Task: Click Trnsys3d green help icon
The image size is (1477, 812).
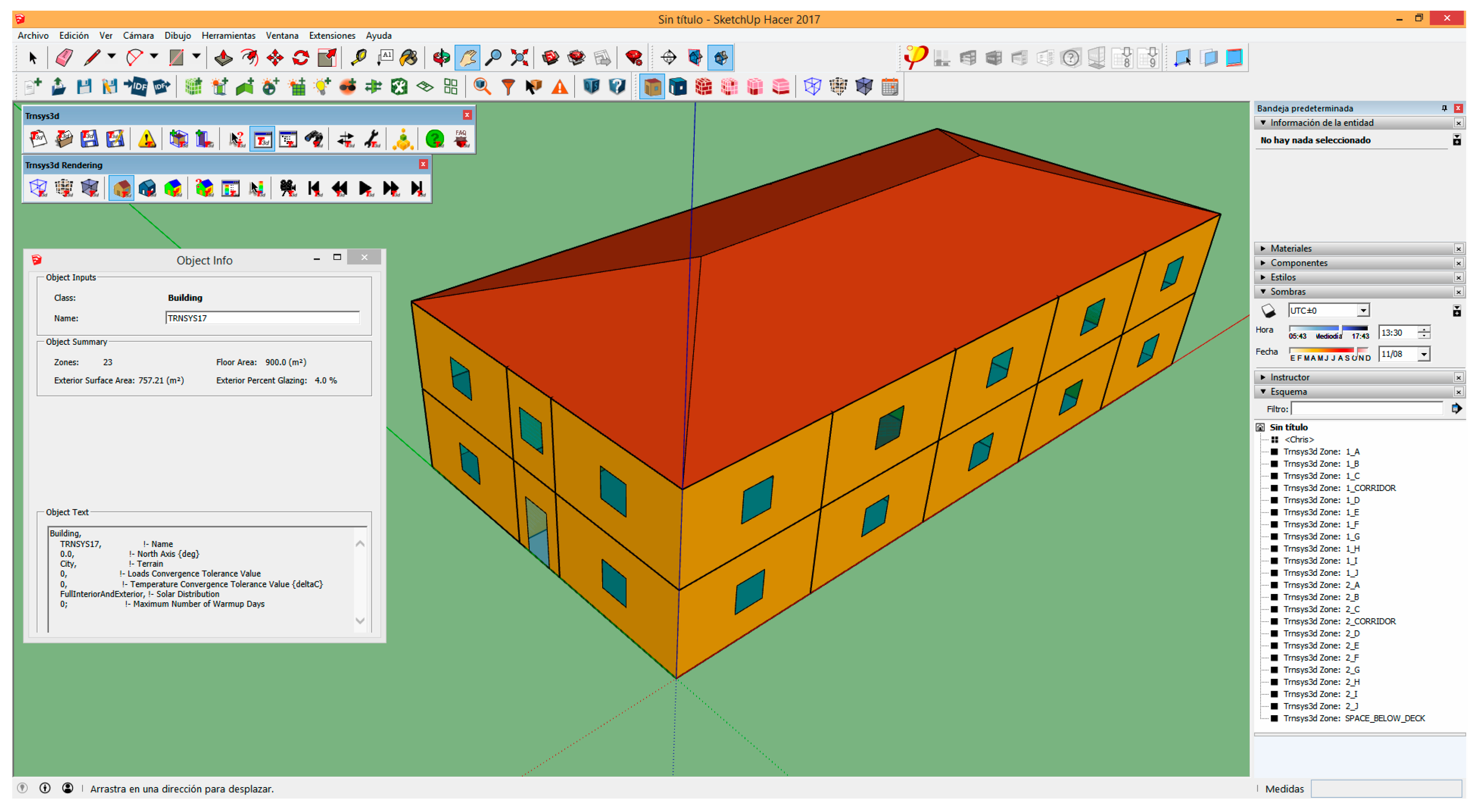Action: 435,139
